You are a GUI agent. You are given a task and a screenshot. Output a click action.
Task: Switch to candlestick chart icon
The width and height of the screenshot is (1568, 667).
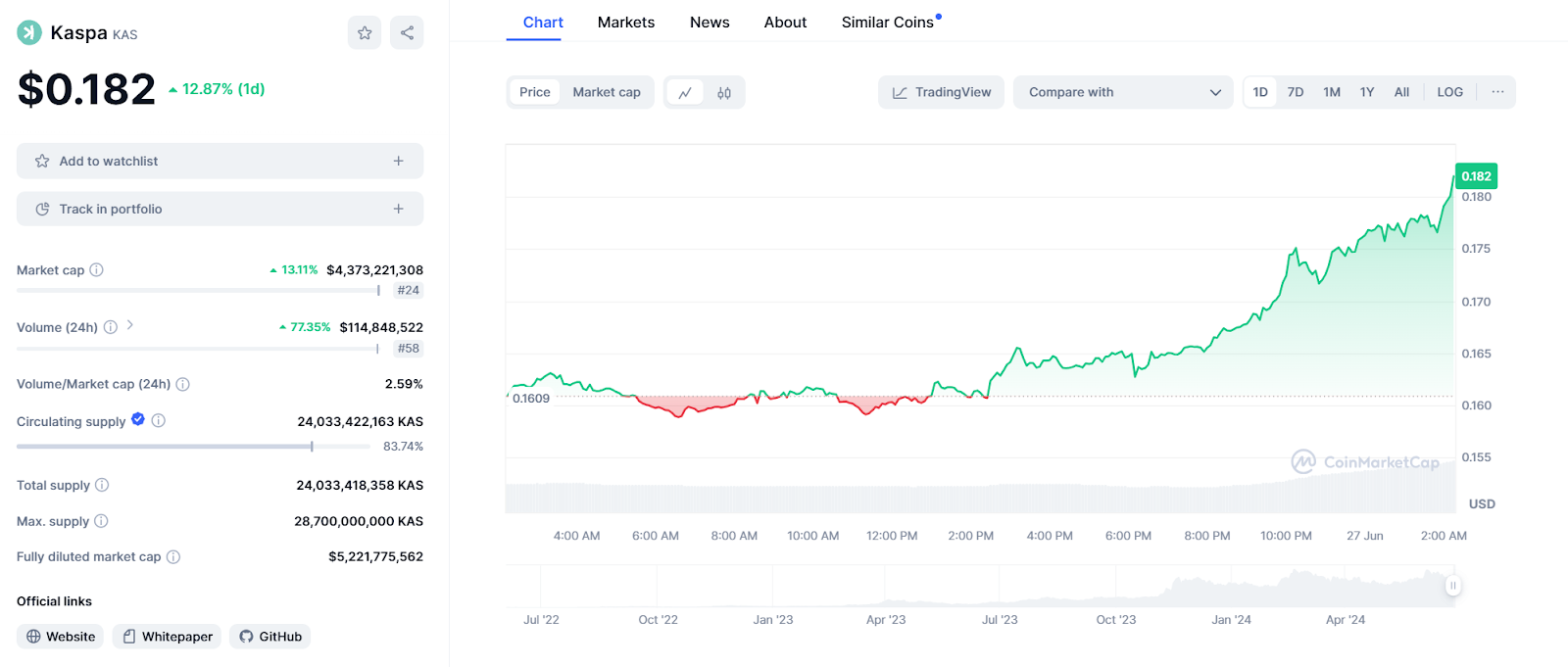click(724, 93)
